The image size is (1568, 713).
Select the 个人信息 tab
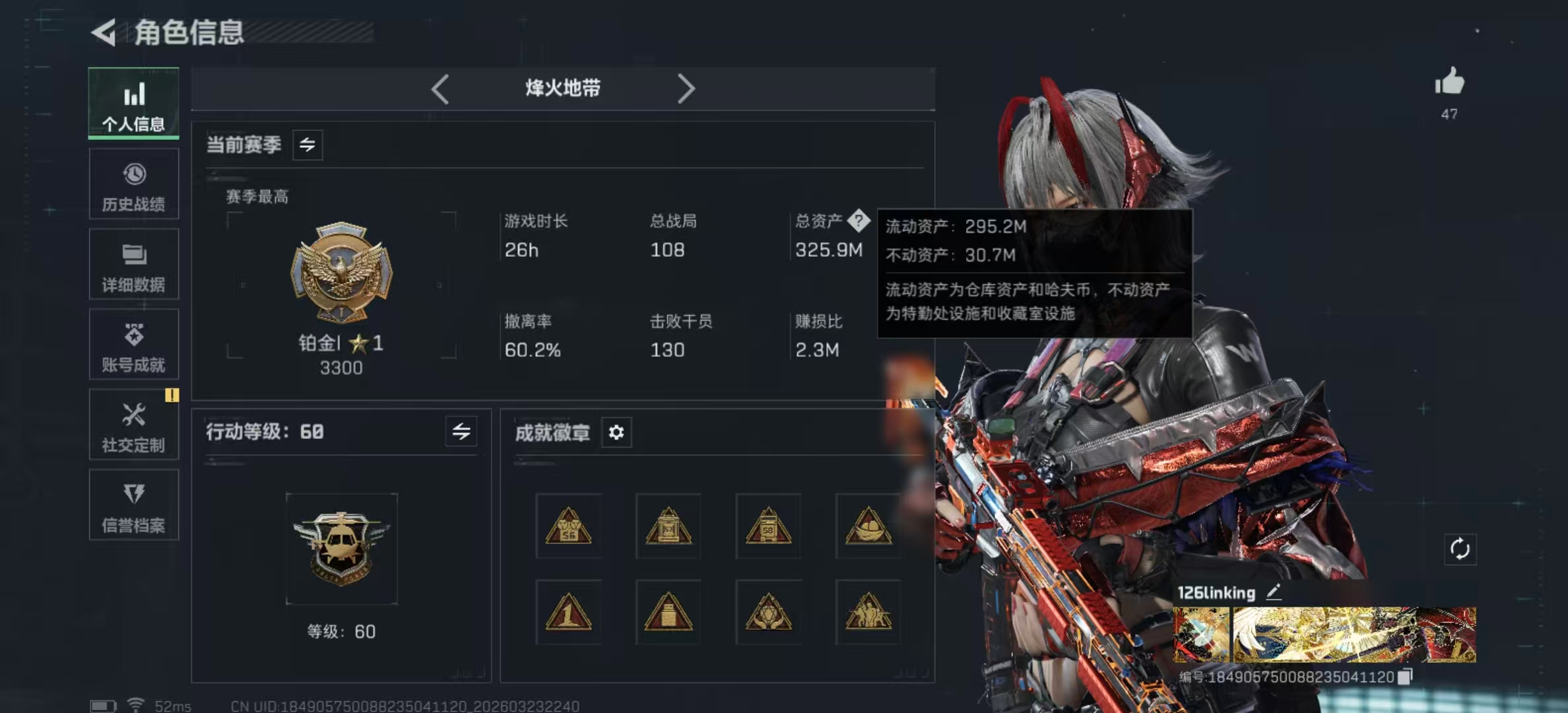point(134,103)
